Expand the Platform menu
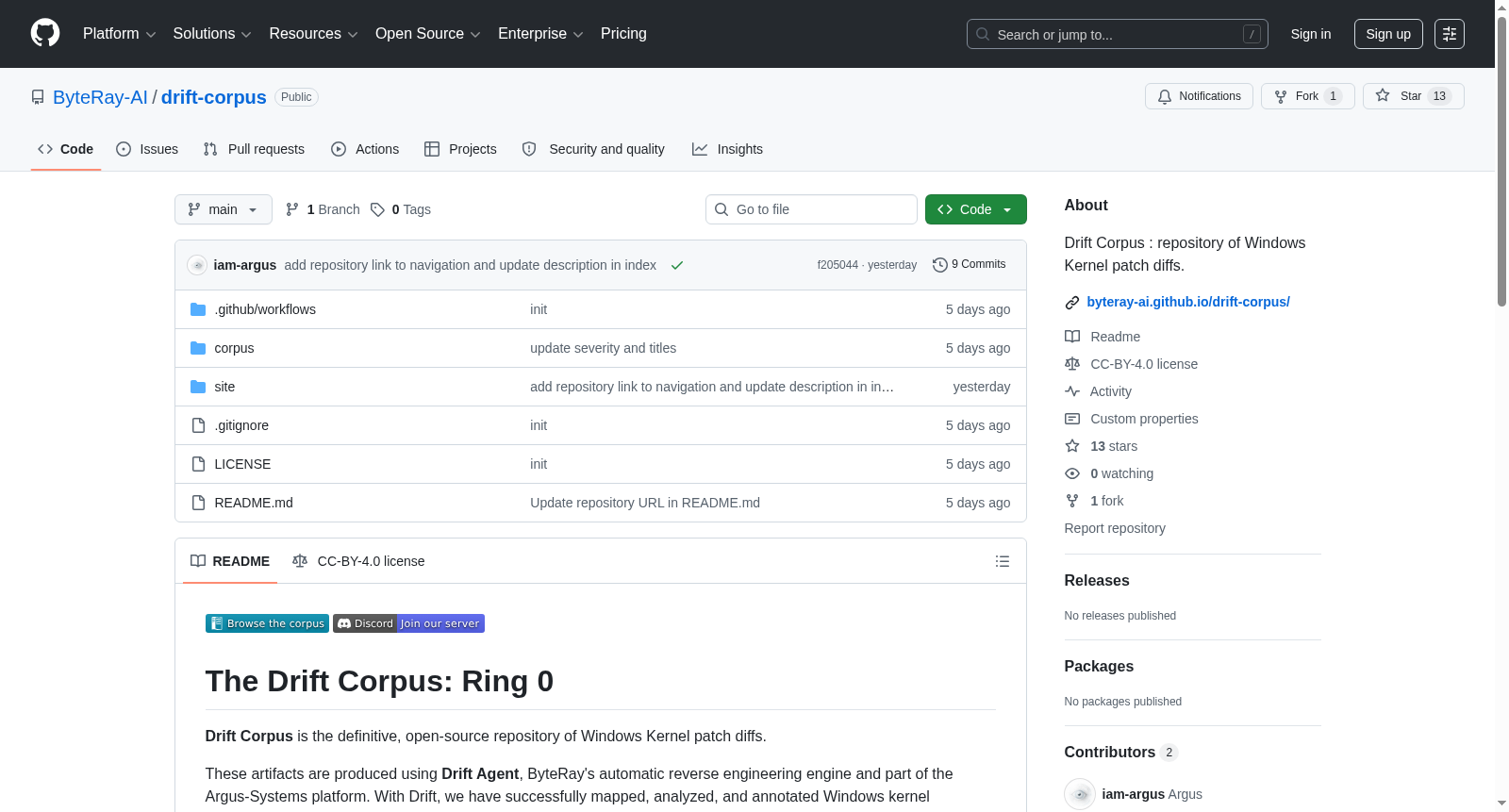The width and height of the screenshot is (1509, 812). pyautogui.click(x=120, y=34)
